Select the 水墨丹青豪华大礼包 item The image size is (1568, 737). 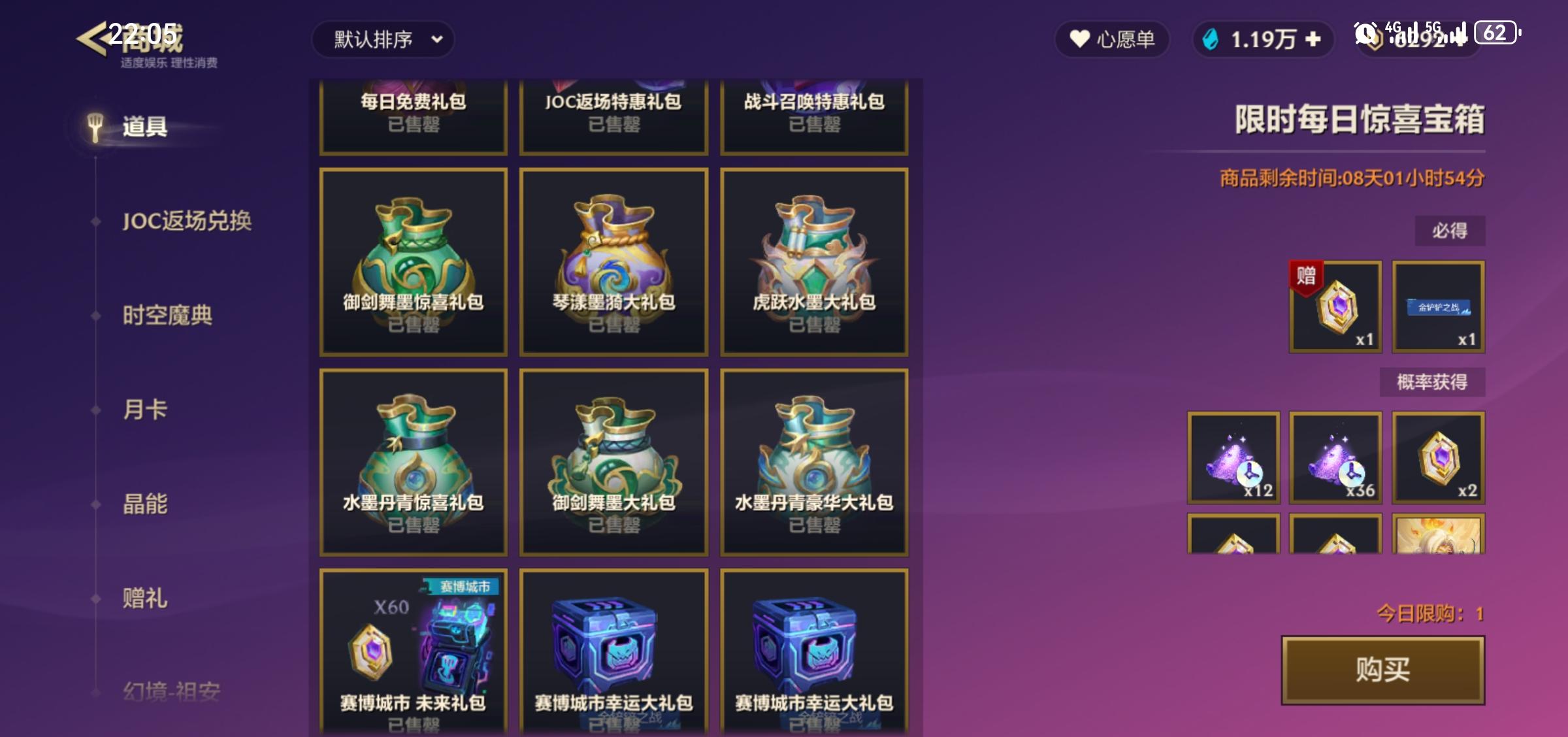pos(814,463)
